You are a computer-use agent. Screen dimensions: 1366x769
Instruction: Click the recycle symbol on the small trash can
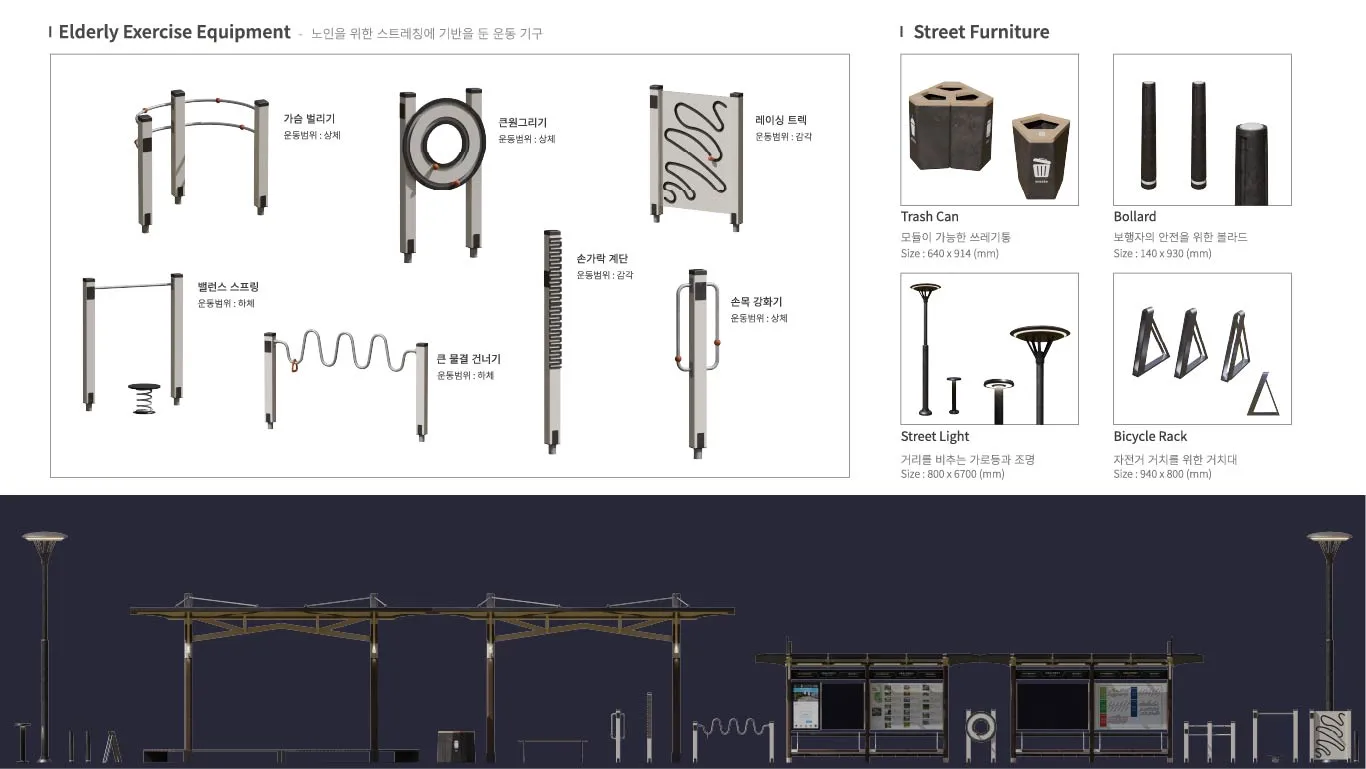click(x=1041, y=170)
